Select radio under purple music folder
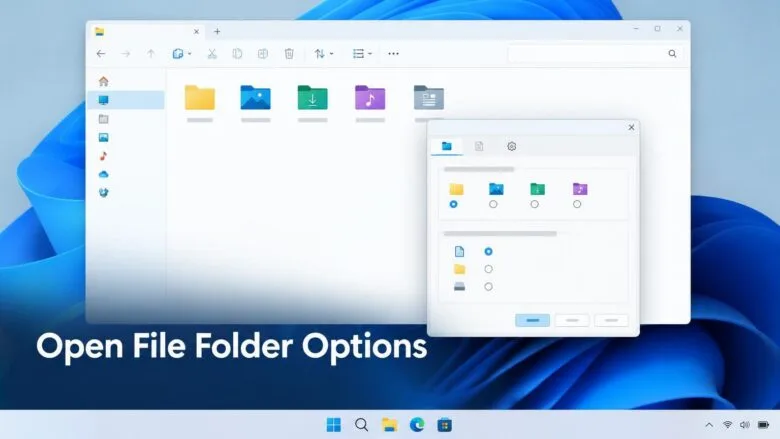 [x=577, y=204]
